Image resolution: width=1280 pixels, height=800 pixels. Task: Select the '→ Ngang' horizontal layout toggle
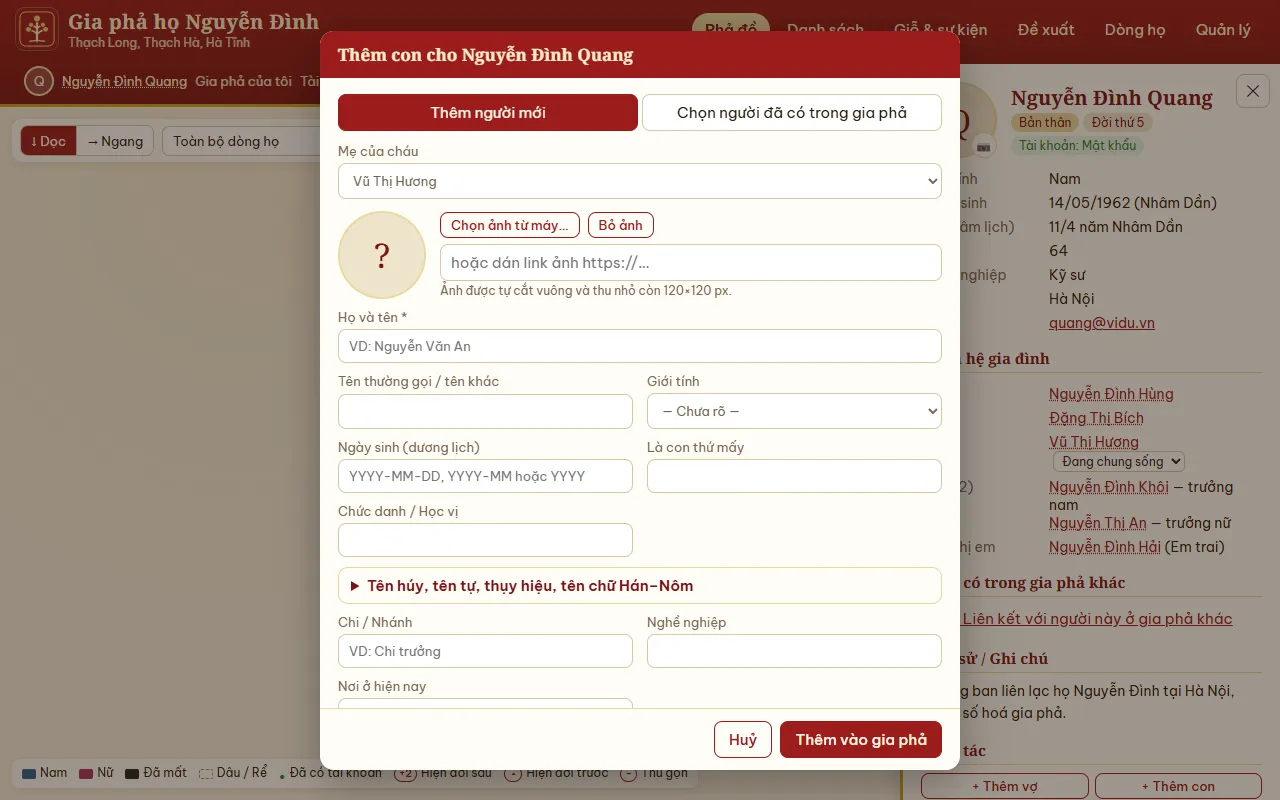click(x=115, y=141)
